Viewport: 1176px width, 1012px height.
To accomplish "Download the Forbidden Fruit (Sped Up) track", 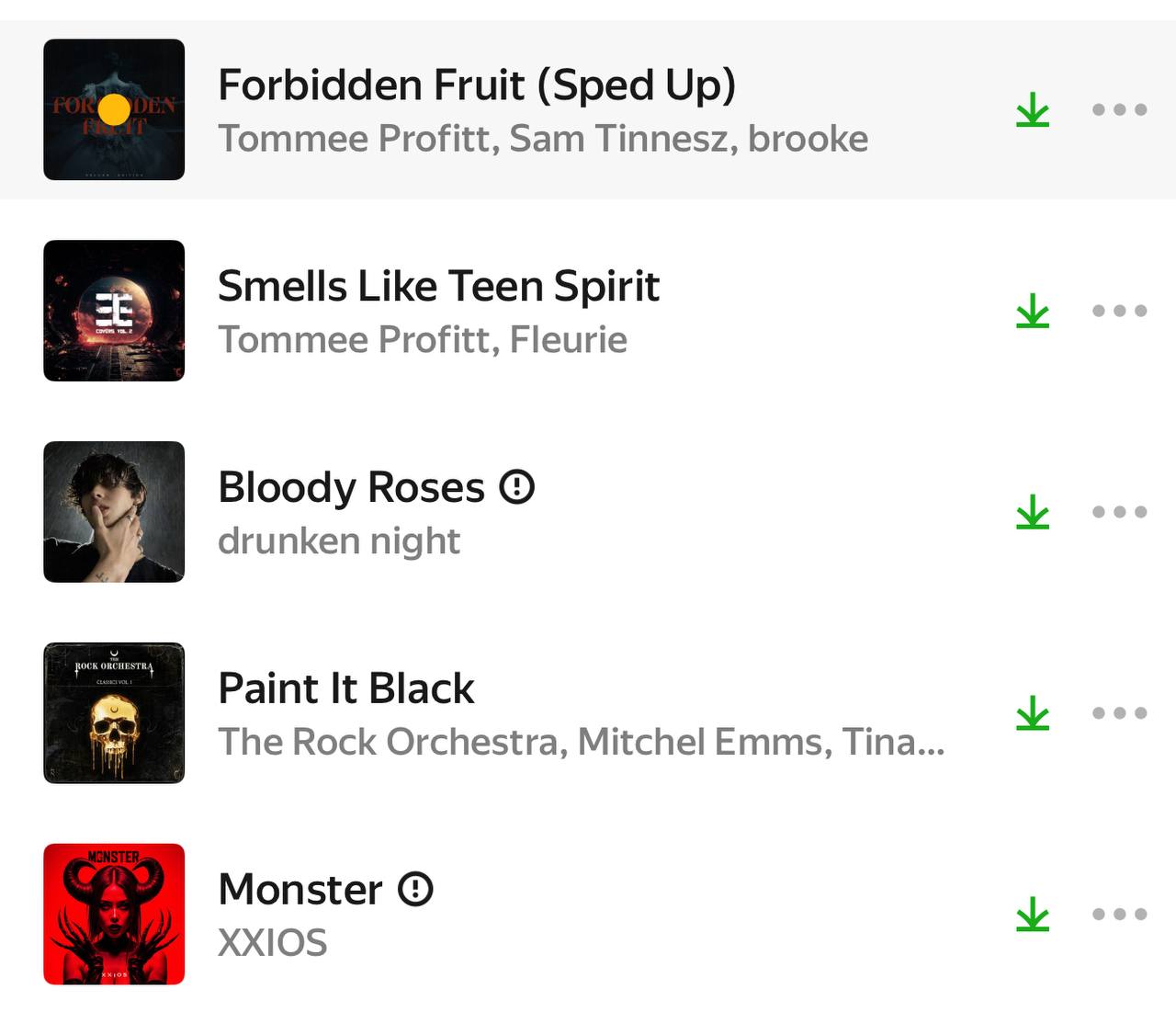I will click(1033, 109).
